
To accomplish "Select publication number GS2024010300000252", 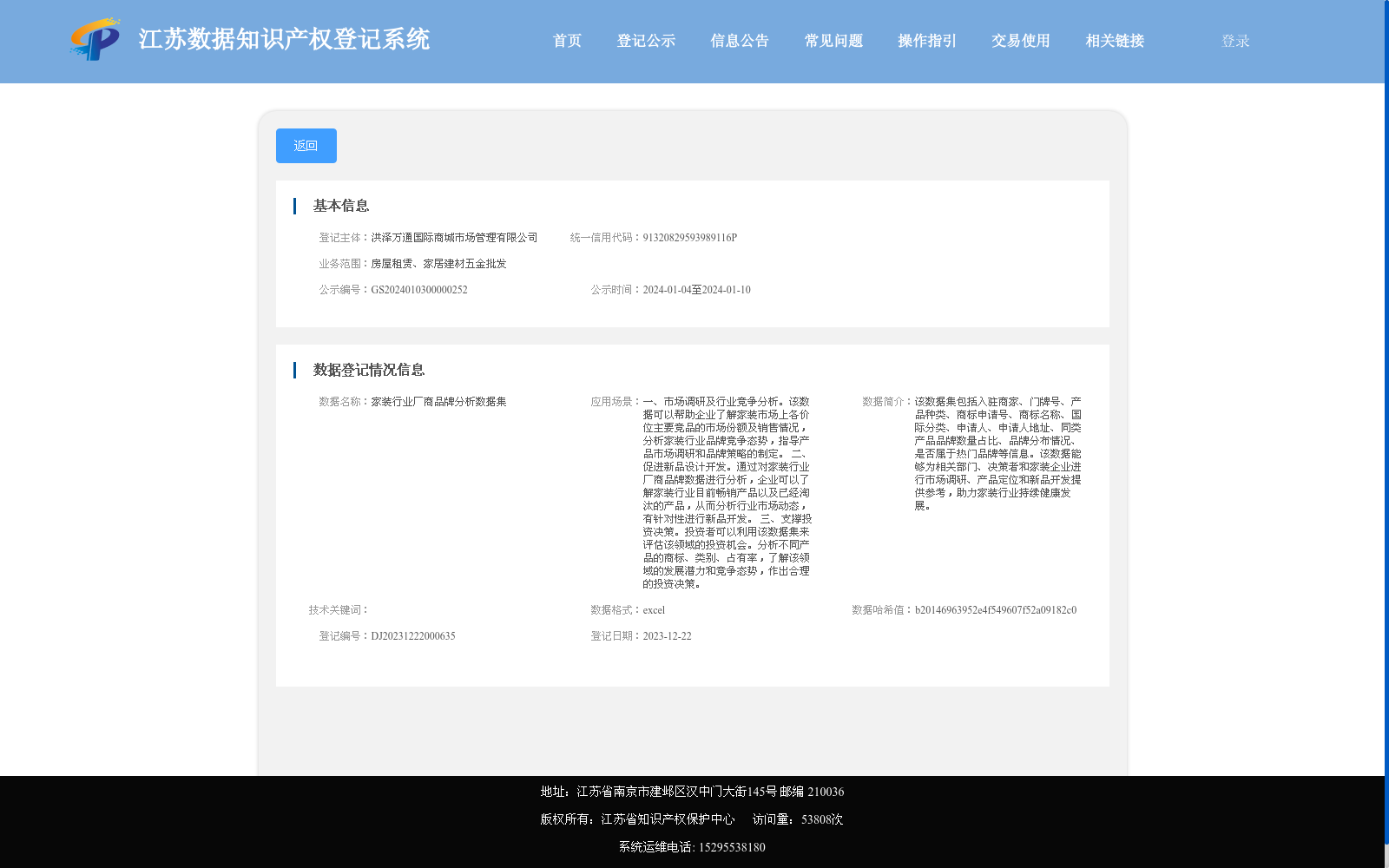I will (x=419, y=290).
